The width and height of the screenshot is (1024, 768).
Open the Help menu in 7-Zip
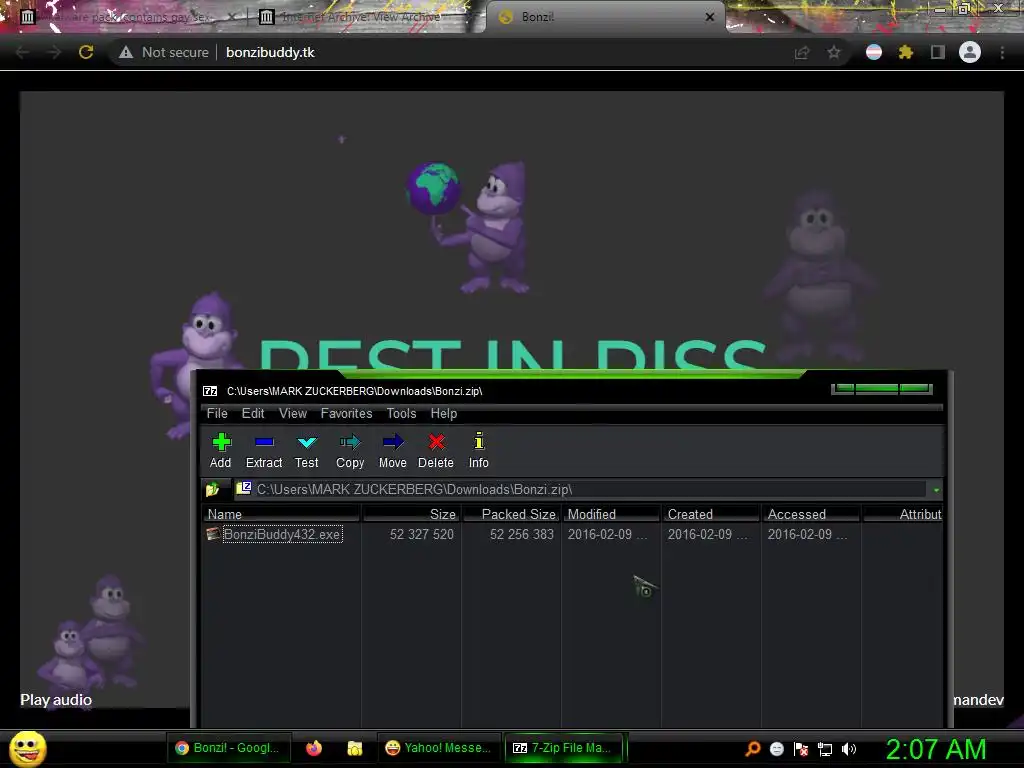click(443, 413)
